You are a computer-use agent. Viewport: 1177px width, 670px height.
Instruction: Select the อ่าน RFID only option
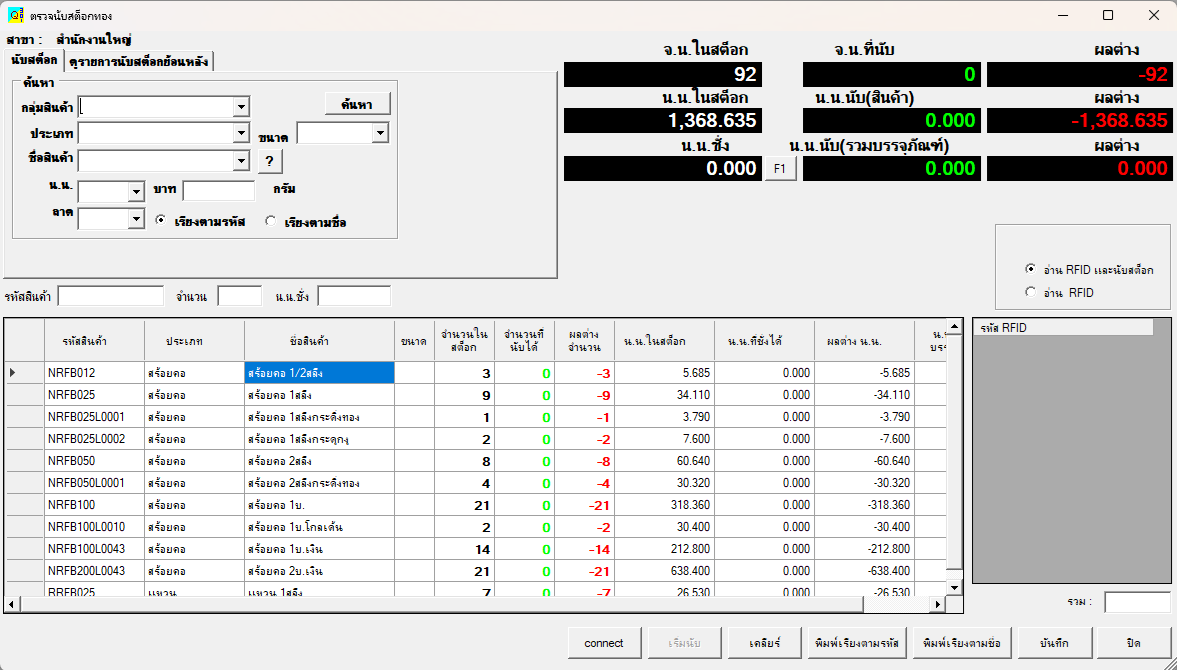tap(1031, 293)
